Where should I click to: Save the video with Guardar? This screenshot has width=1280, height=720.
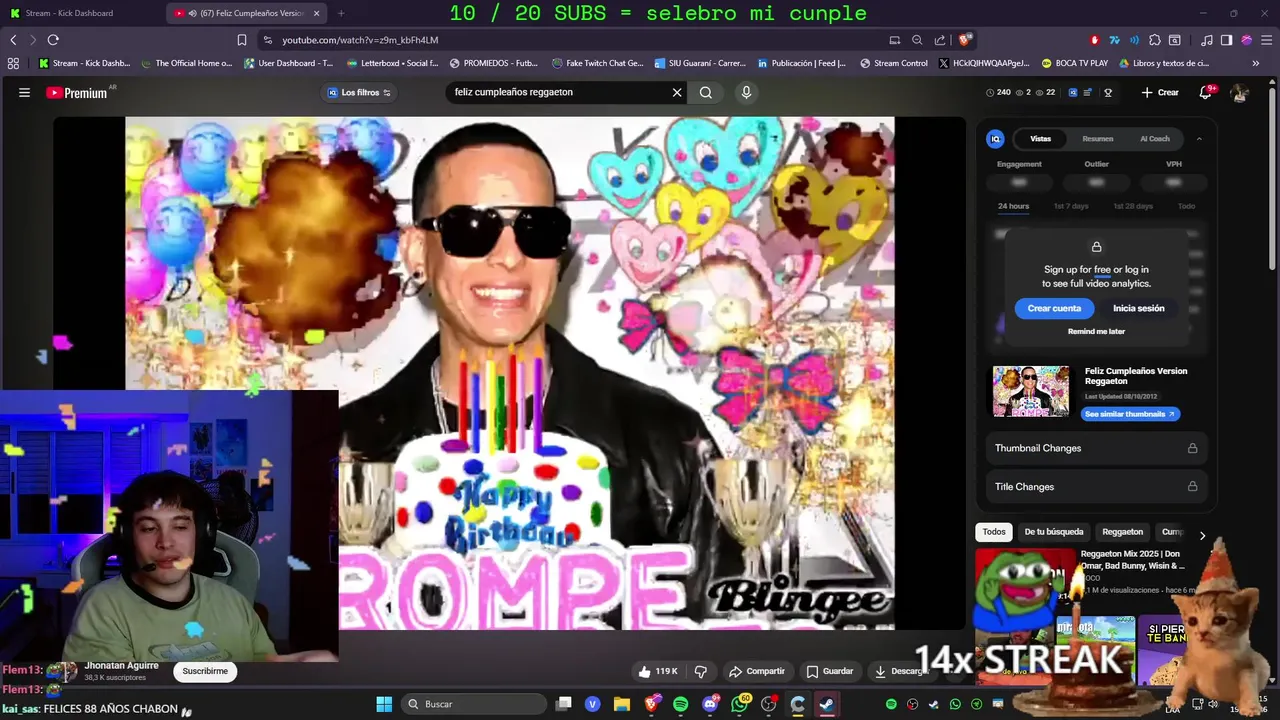coord(830,671)
